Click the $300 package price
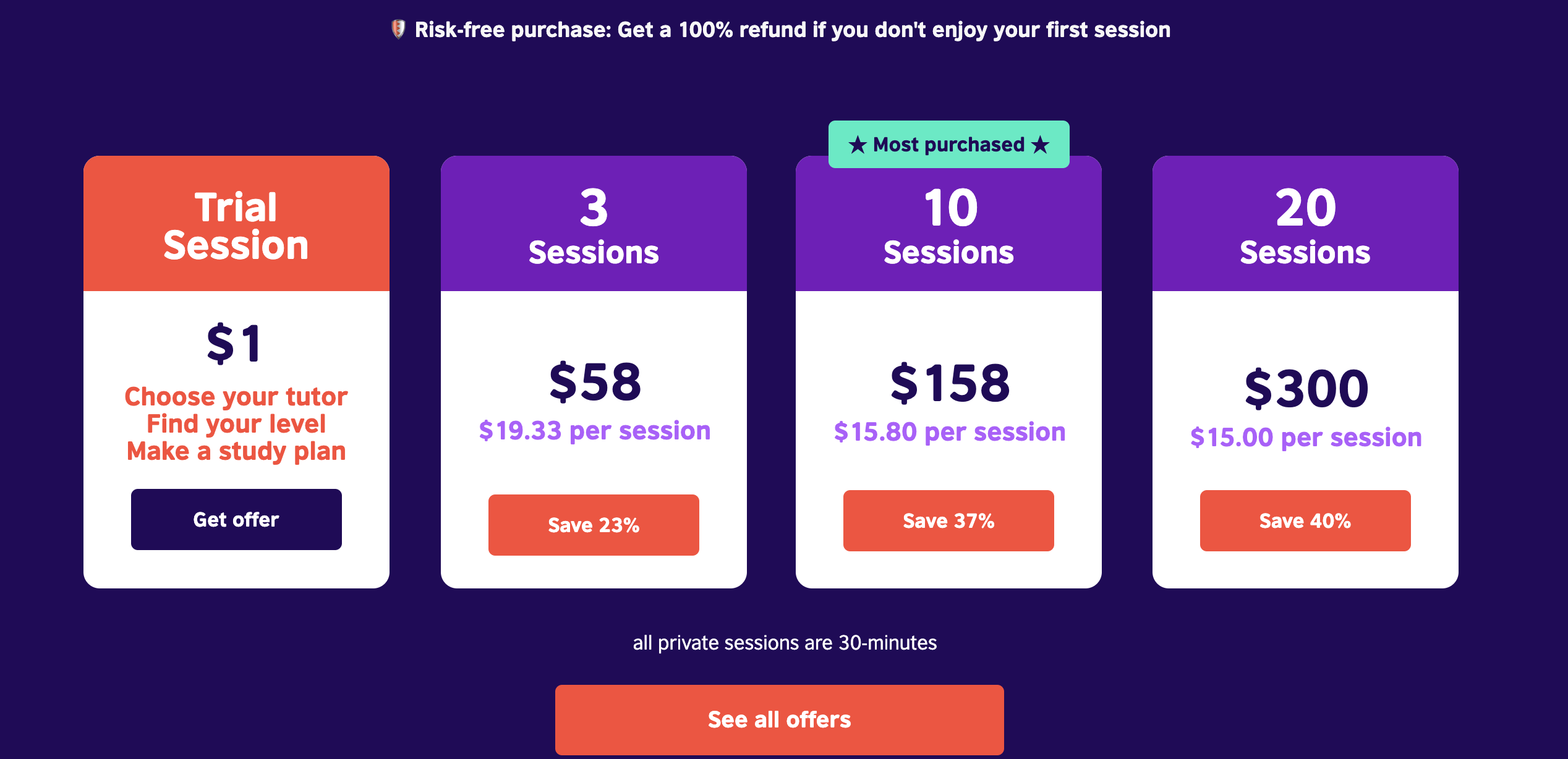The image size is (1568, 759). click(1306, 388)
